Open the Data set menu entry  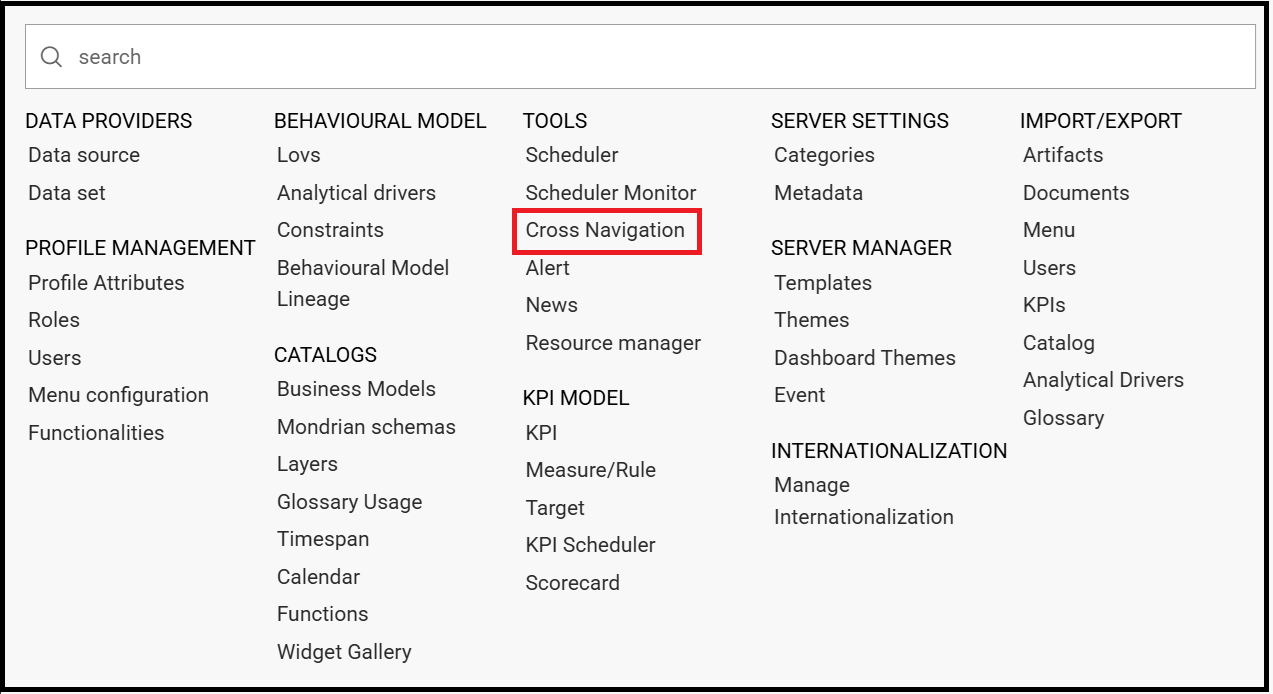click(x=67, y=193)
